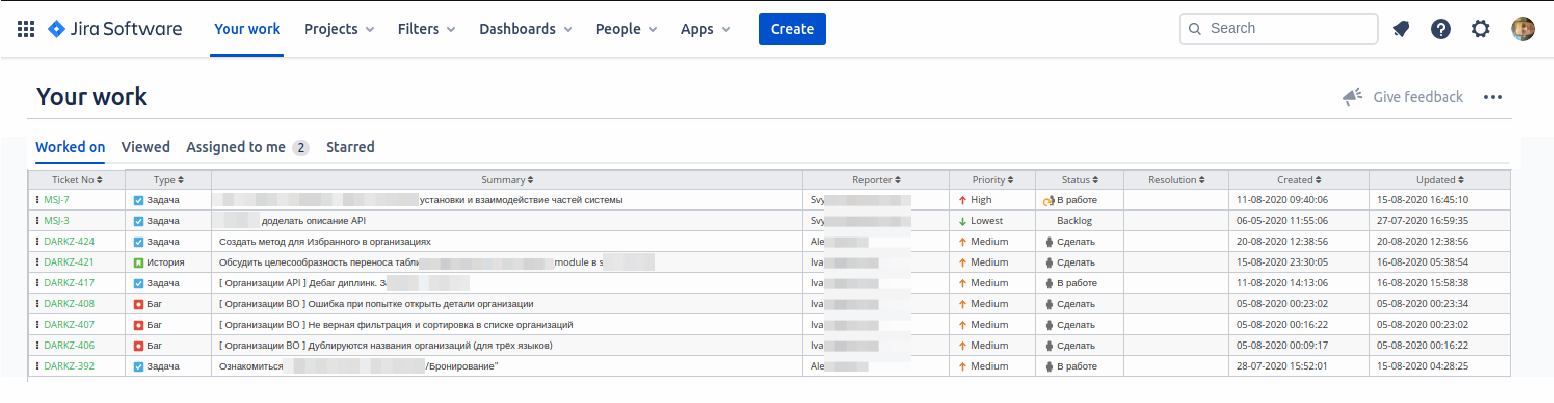1554x403 pixels.
Task: Open the app switcher grid icon
Action: click(x=26, y=29)
